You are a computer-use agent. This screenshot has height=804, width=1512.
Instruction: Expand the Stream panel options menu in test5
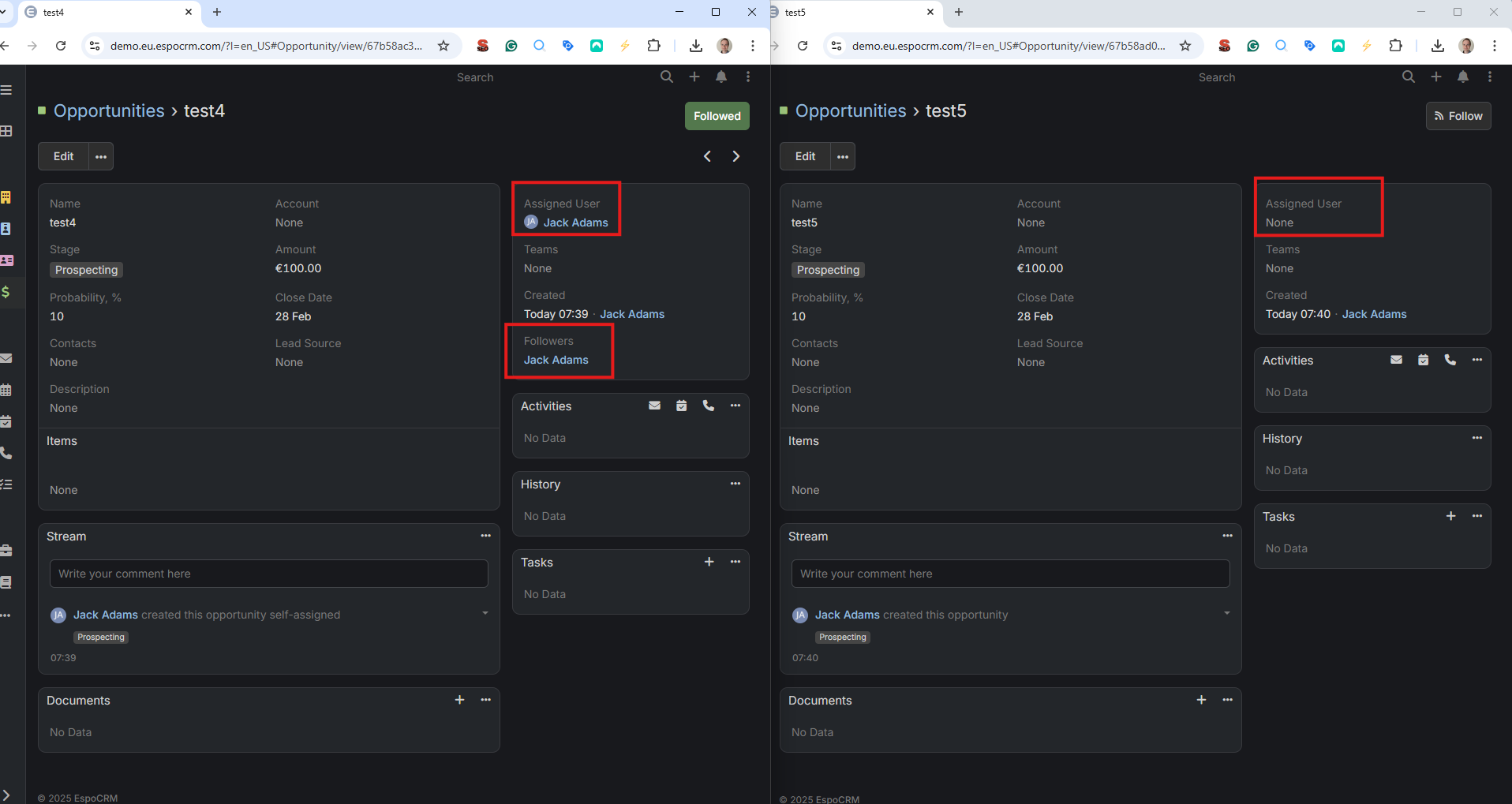pyautogui.click(x=1227, y=536)
